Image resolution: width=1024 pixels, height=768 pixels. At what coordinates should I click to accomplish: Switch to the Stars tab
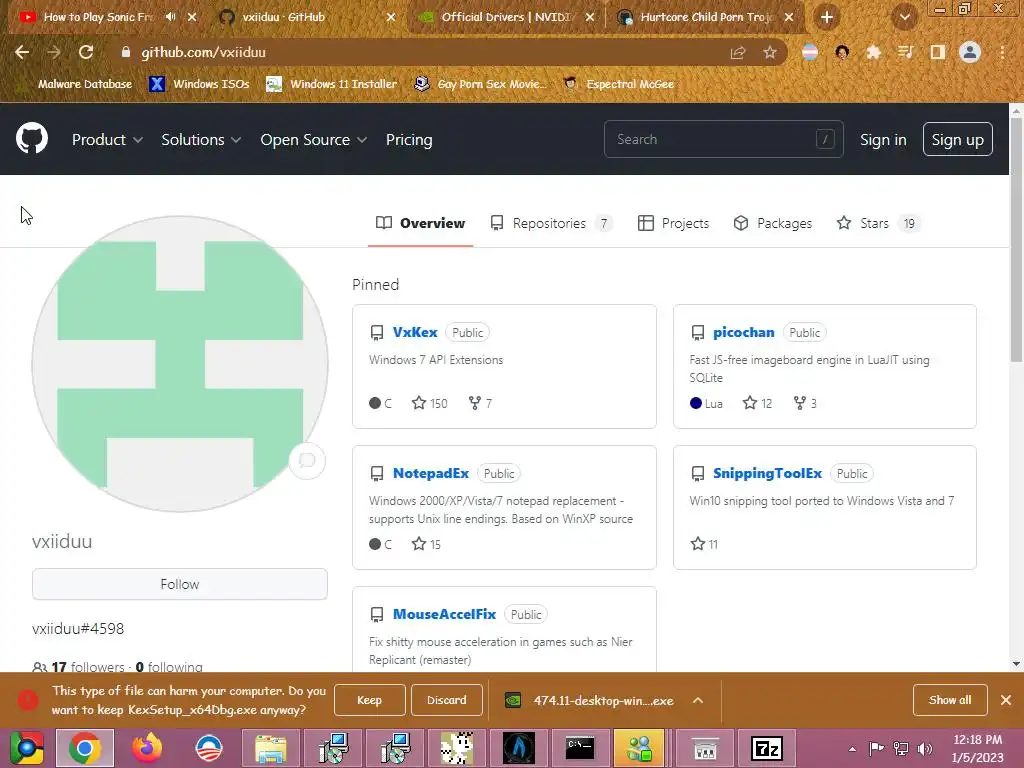pos(877,223)
